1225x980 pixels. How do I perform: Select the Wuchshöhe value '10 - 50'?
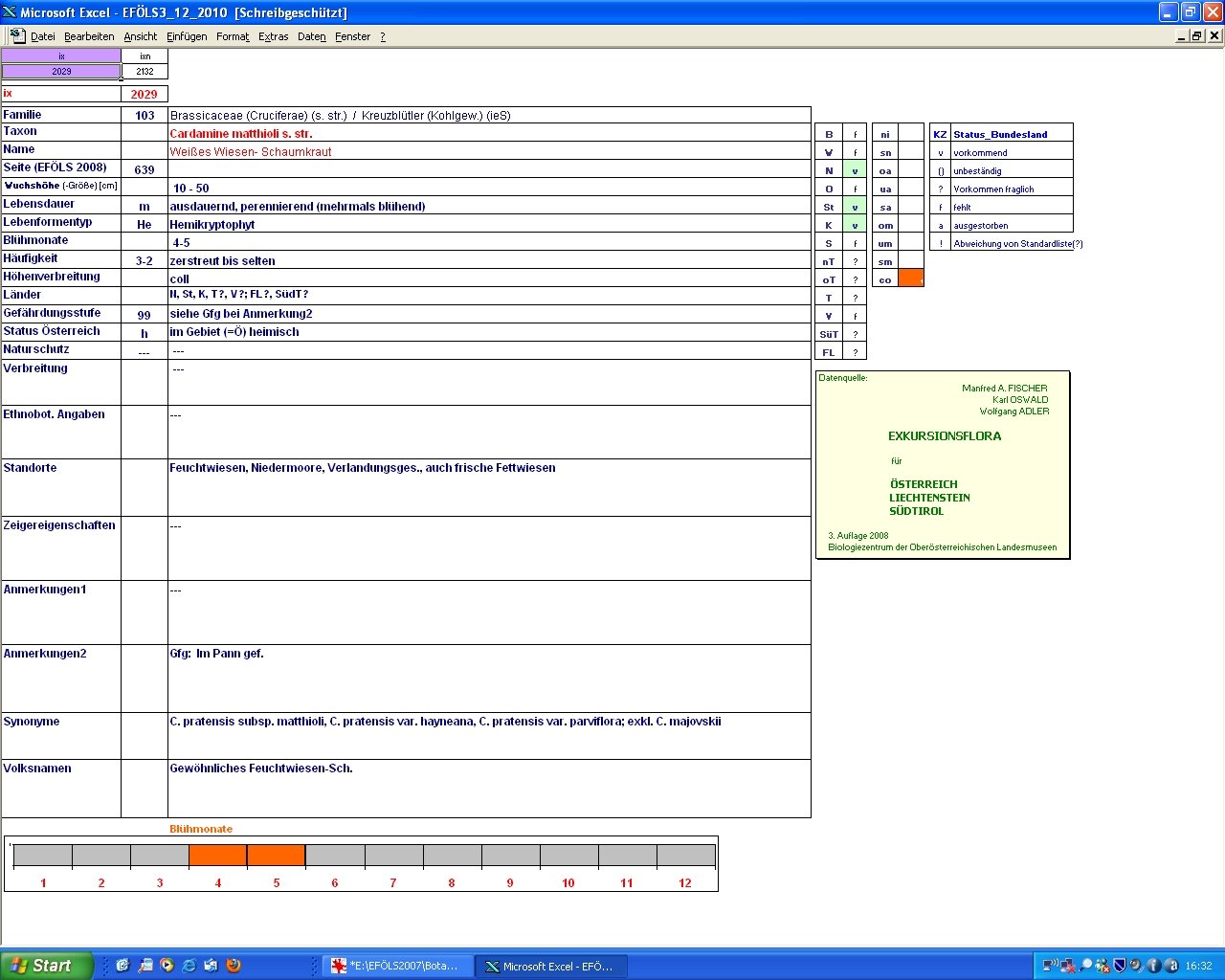point(489,188)
